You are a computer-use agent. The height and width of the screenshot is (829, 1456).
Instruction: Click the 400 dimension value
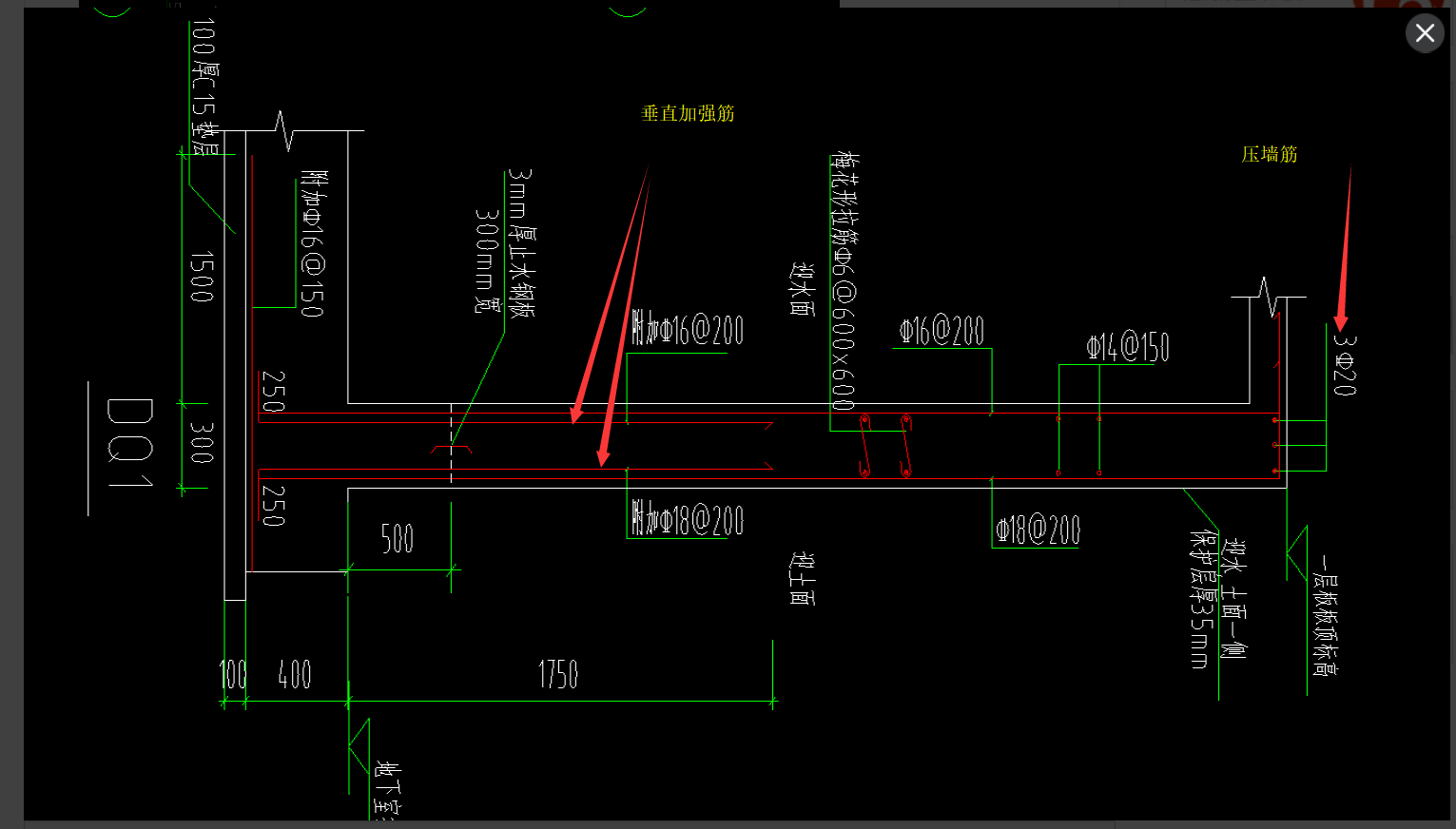point(295,675)
